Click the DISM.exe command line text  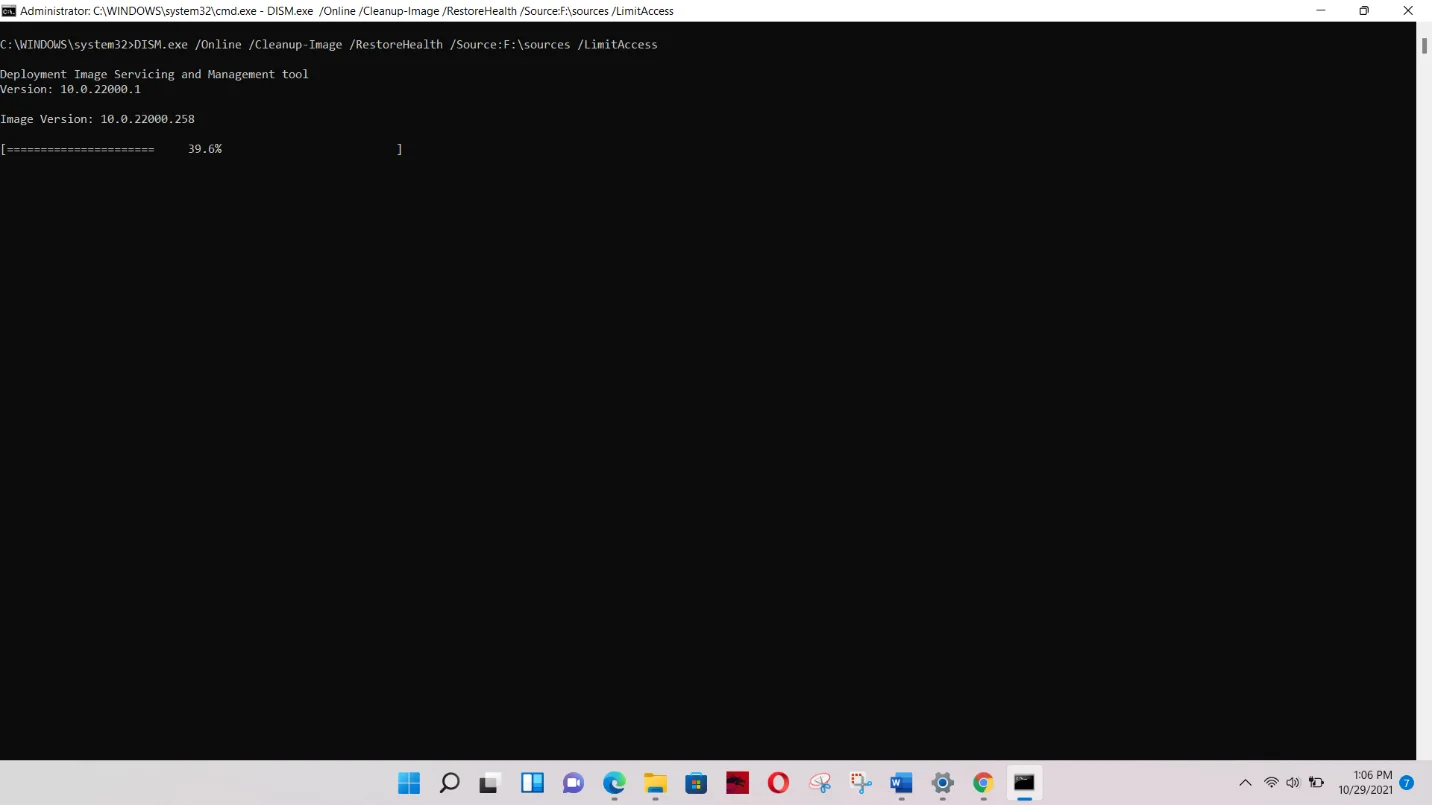pos(396,45)
